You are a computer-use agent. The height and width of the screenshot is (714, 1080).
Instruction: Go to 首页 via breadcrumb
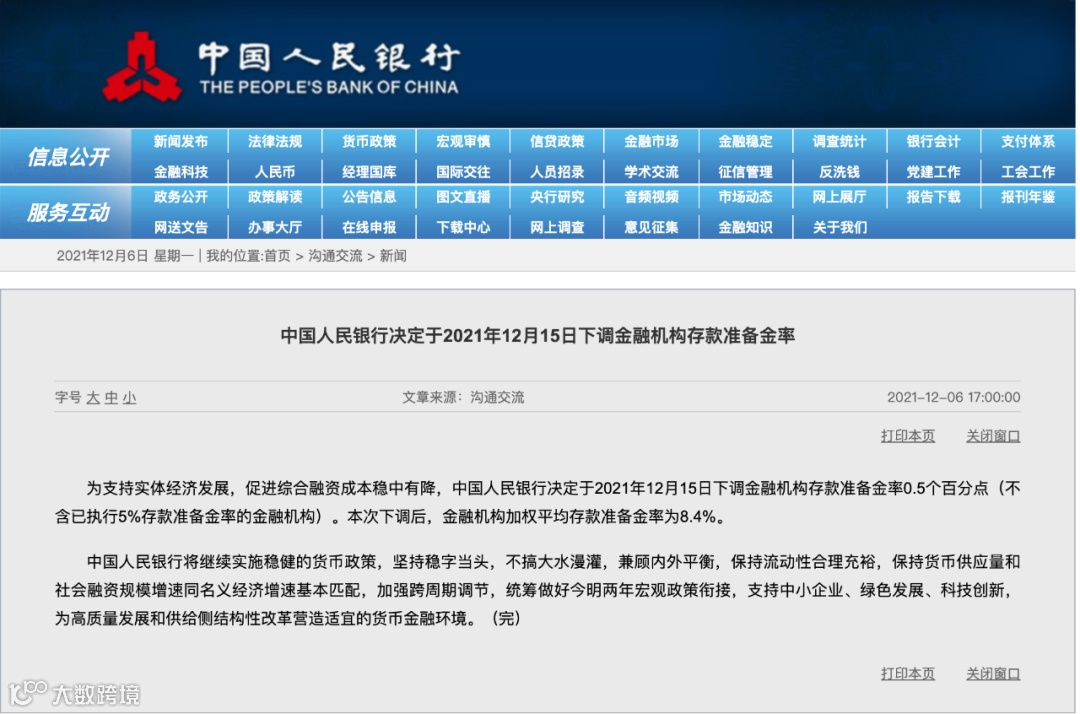pos(277,256)
